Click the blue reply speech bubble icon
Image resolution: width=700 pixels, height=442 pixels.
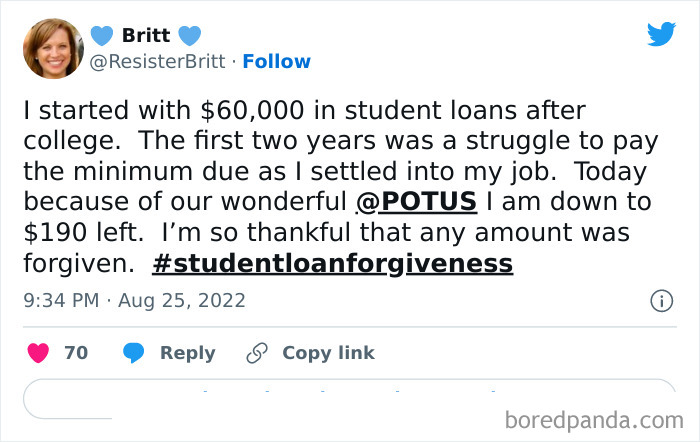tap(134, 353)
